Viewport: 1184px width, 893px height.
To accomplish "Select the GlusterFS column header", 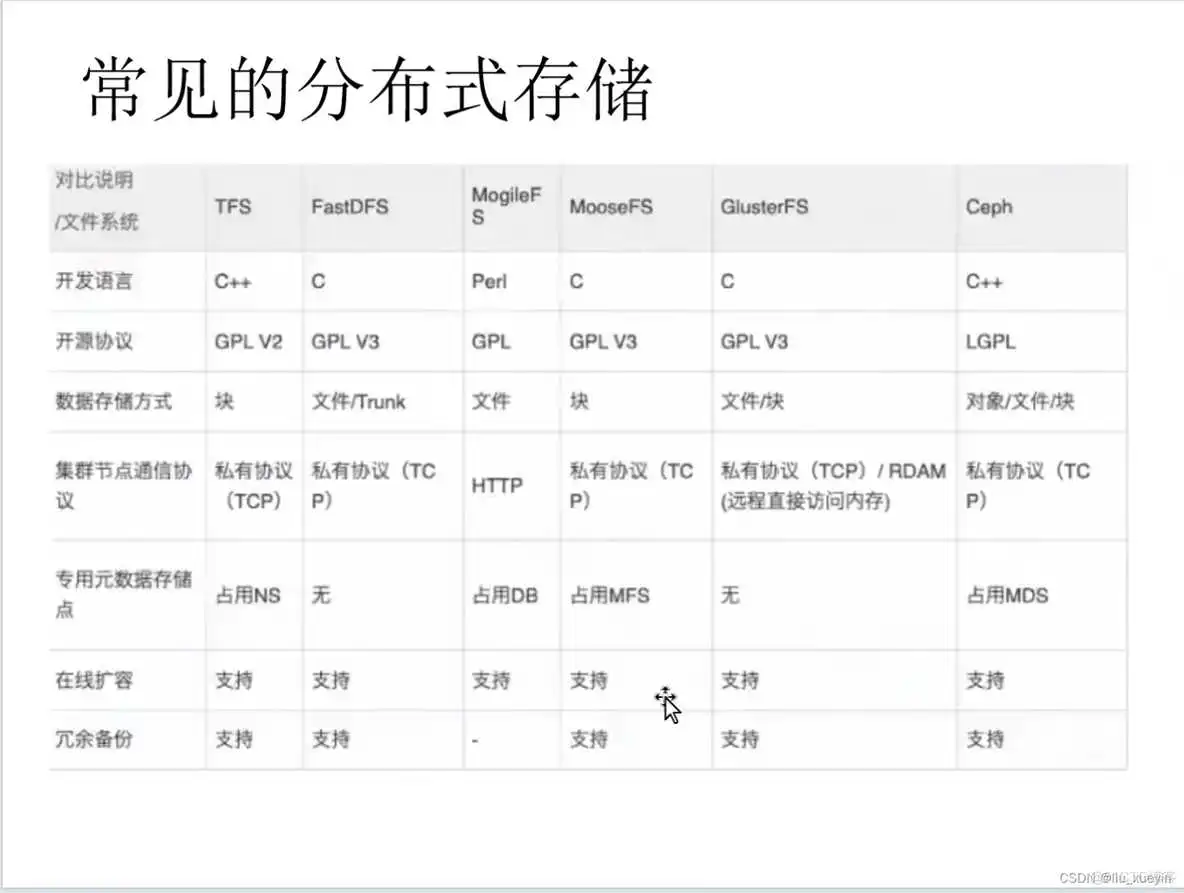I will coord(765,207).
